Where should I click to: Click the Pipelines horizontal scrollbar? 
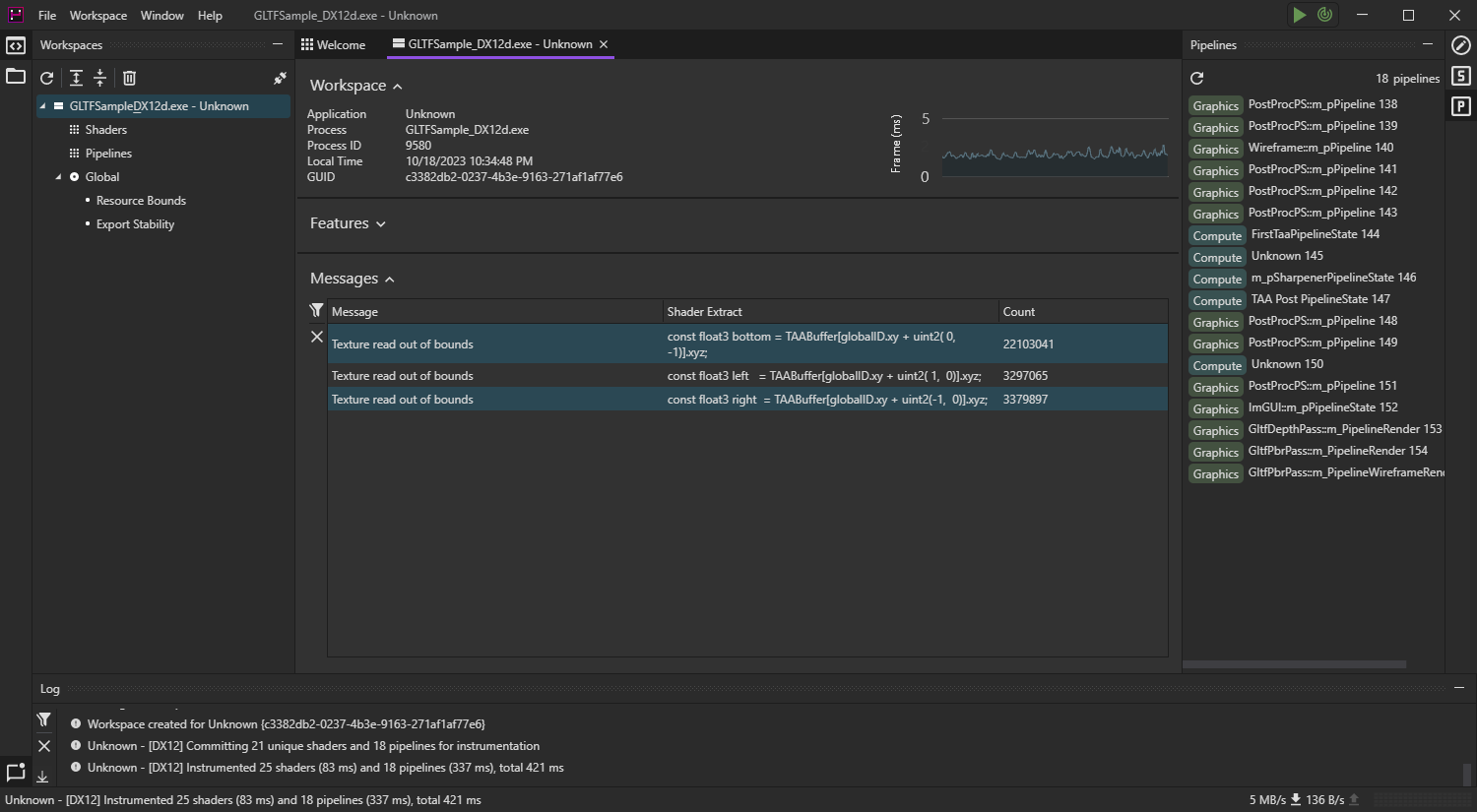click(1294, 664)
